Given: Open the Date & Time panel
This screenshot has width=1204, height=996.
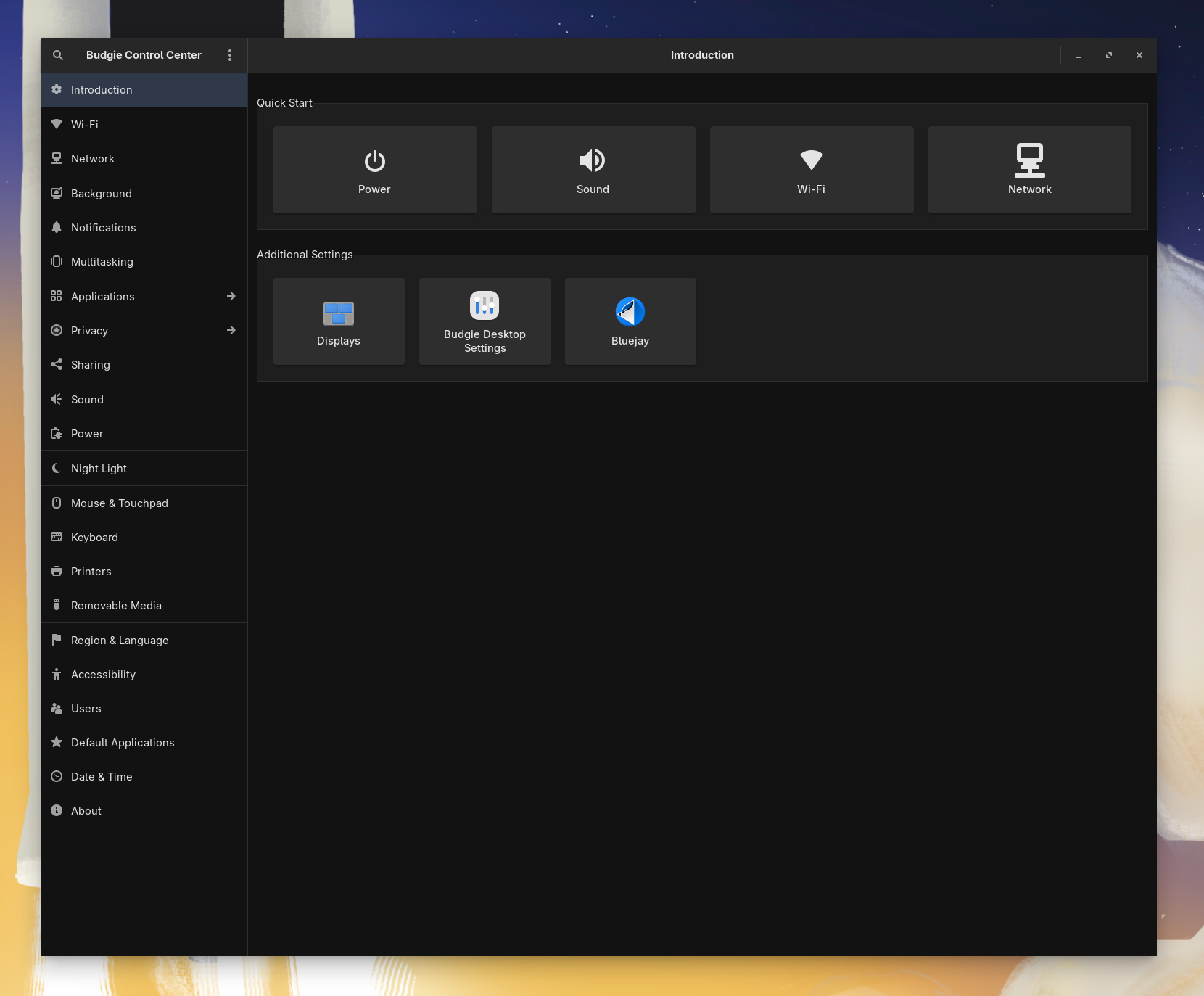Looking at the screenshot, I should tap(102, 777).
